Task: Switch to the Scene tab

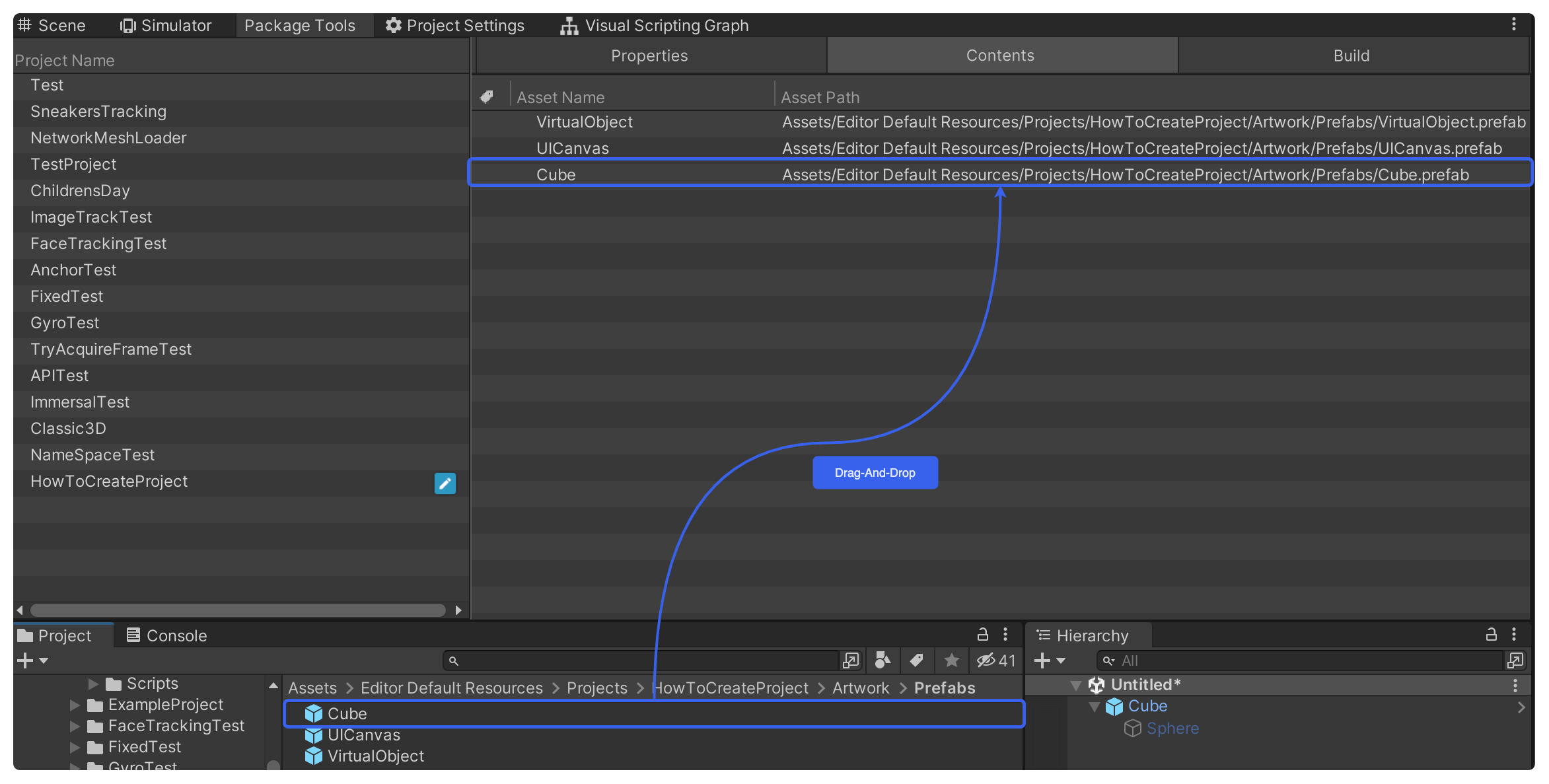Action: click(52, 25)
